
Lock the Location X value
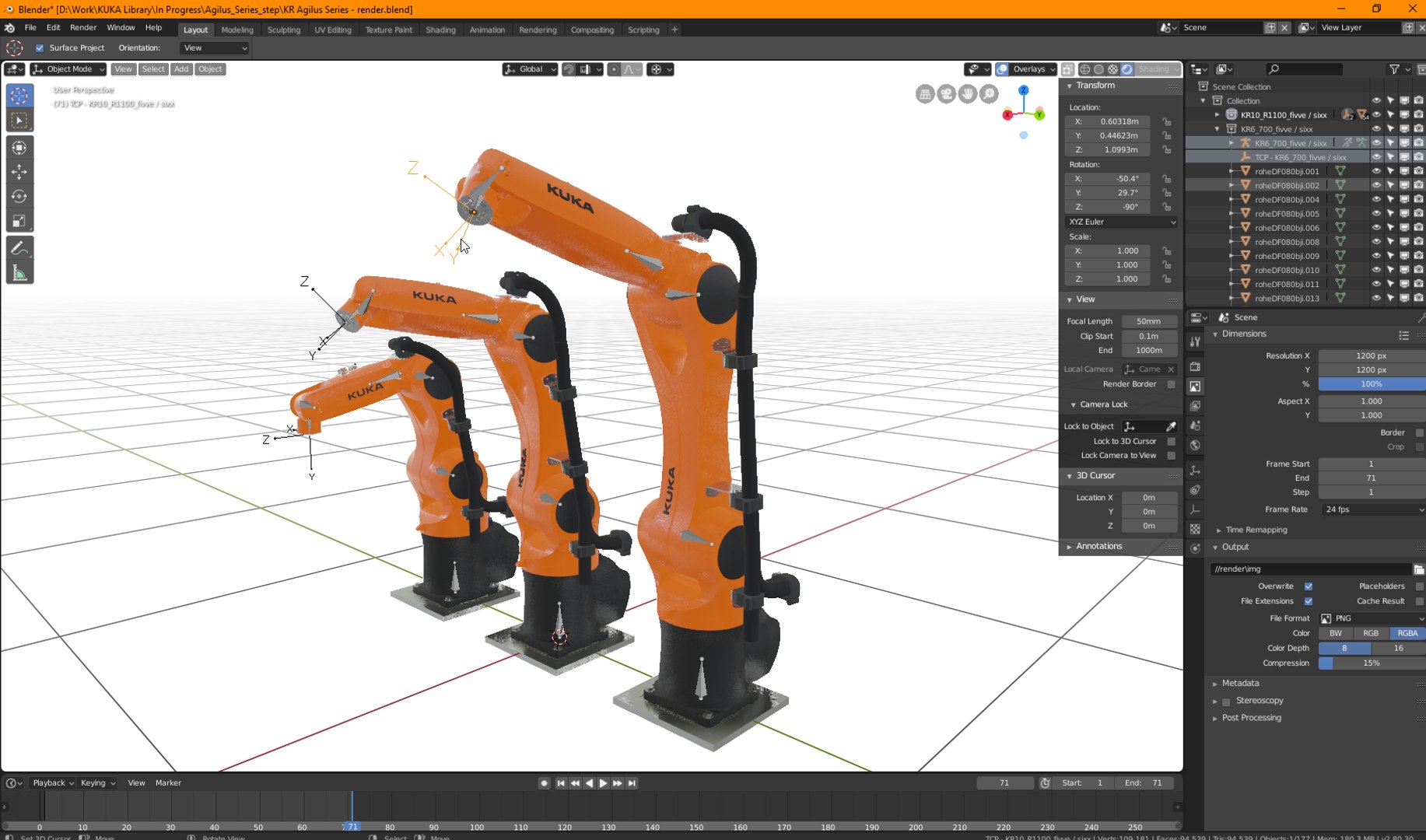tap(1167, 121)
